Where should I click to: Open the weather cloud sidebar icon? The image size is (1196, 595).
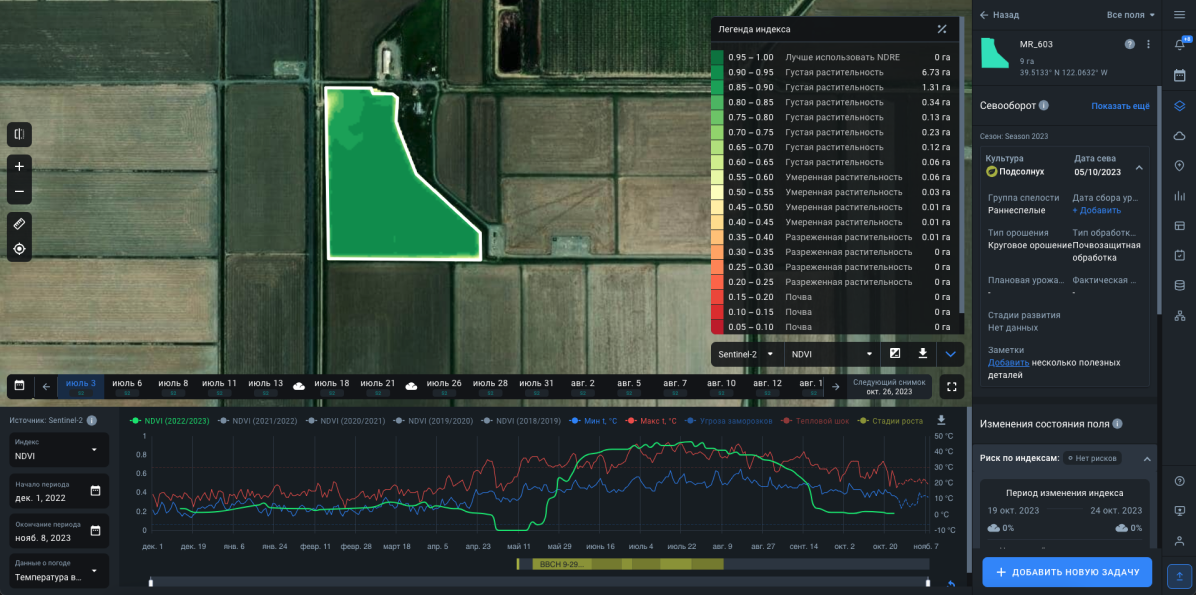(1179, 136)
